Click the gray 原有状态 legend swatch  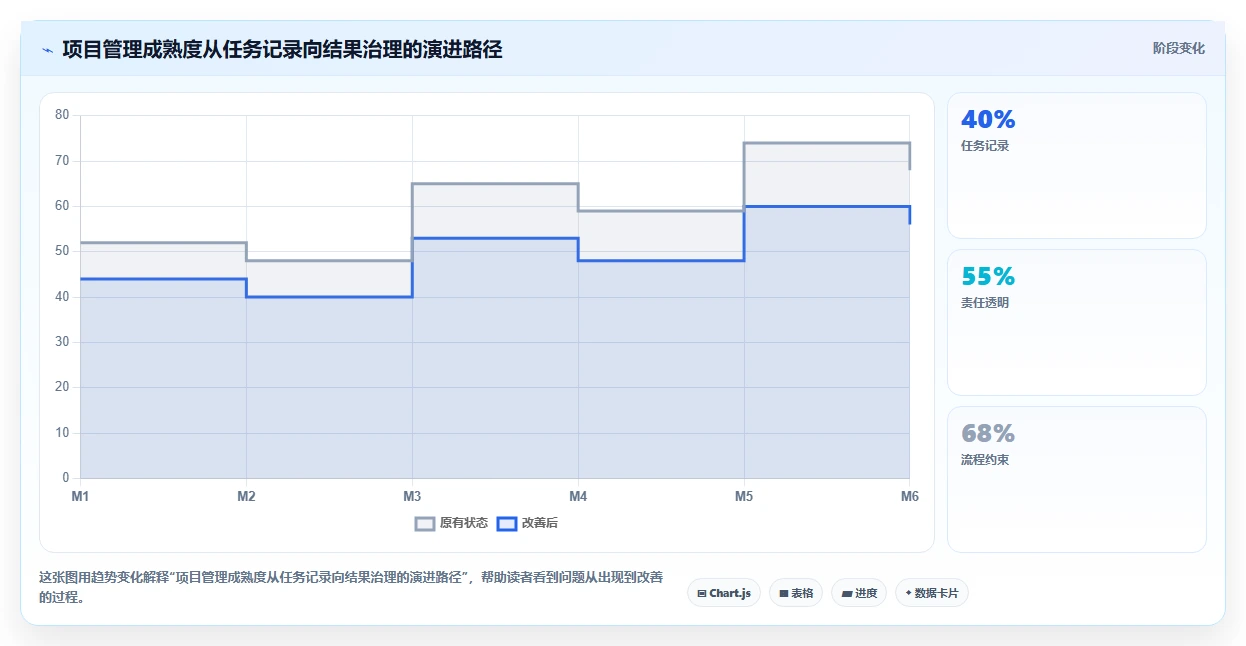tap(425, 523)
